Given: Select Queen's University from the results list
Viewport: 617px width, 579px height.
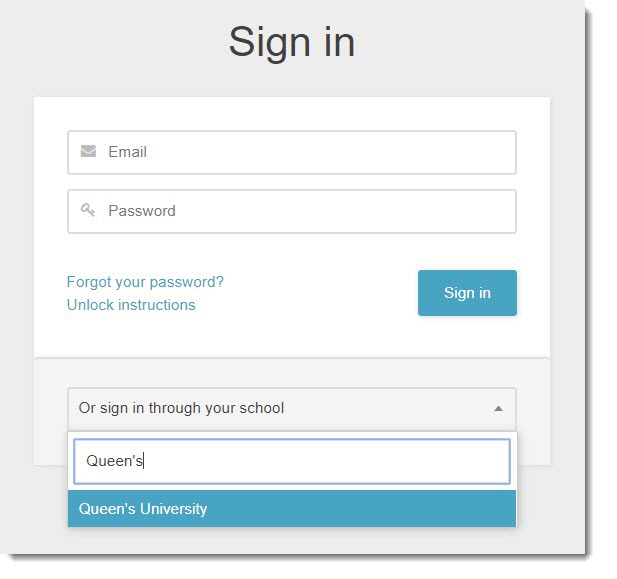Looking at the screenshot, I should (x=143, y=509).
